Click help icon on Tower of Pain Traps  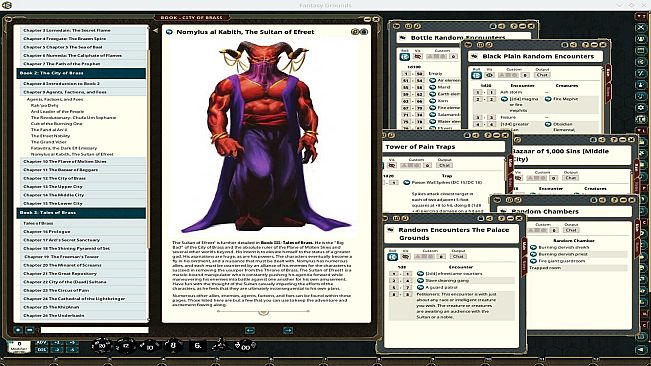click(x=488, y=135)
